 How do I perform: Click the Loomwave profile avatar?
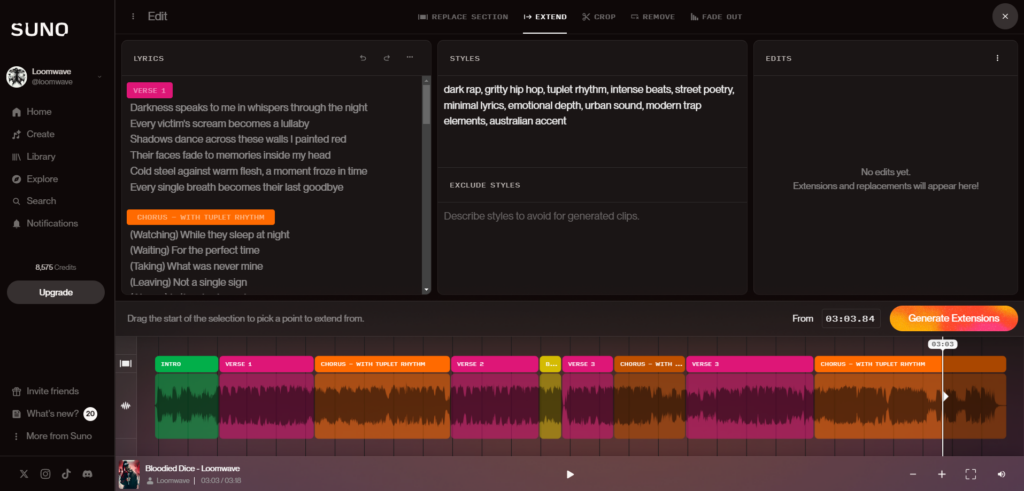pyautogui.click(x=16, y=76)
